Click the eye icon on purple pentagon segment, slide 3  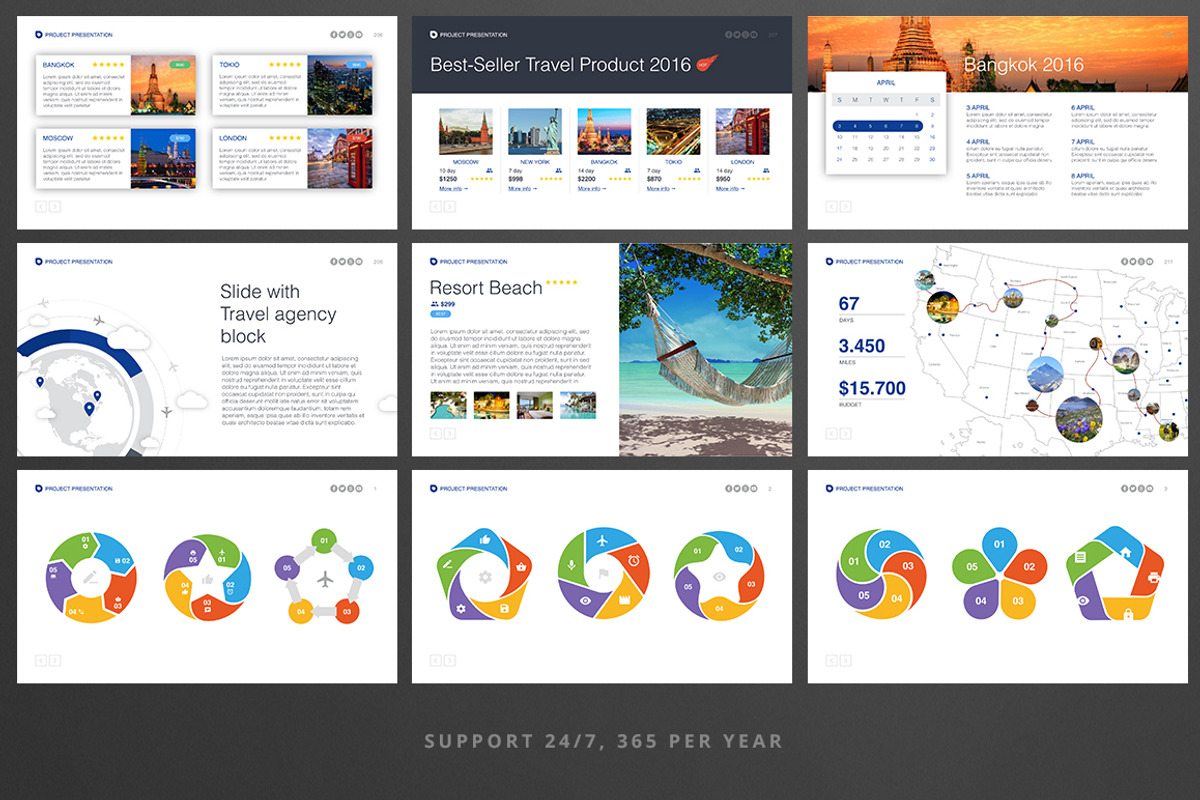point(1083,600)
